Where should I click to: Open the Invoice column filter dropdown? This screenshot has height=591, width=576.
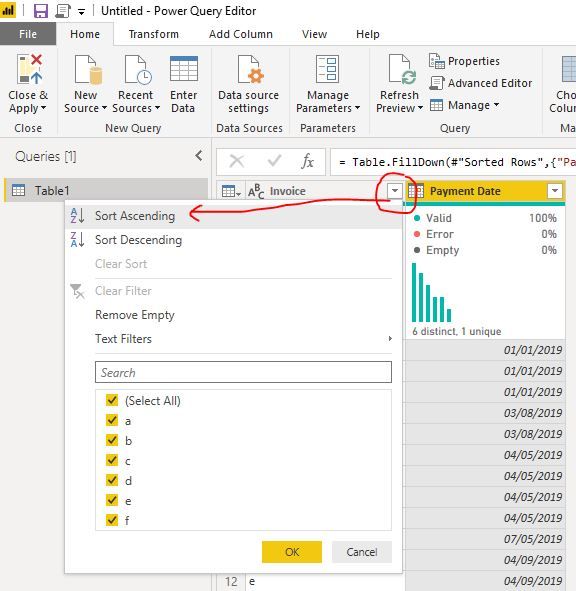pos(395,191)
